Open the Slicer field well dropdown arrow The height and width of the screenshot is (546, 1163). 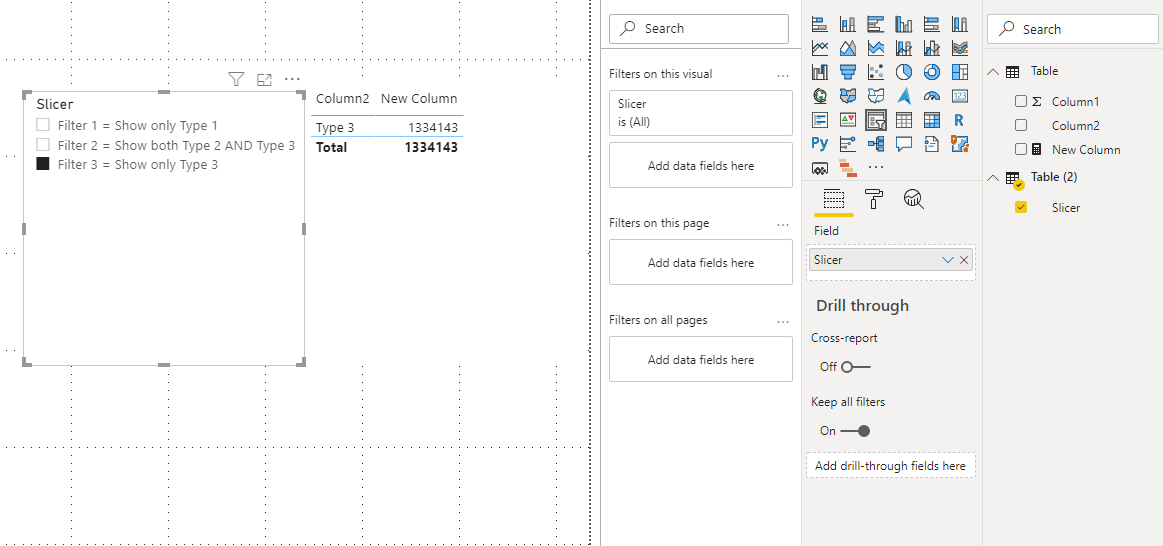947,260
